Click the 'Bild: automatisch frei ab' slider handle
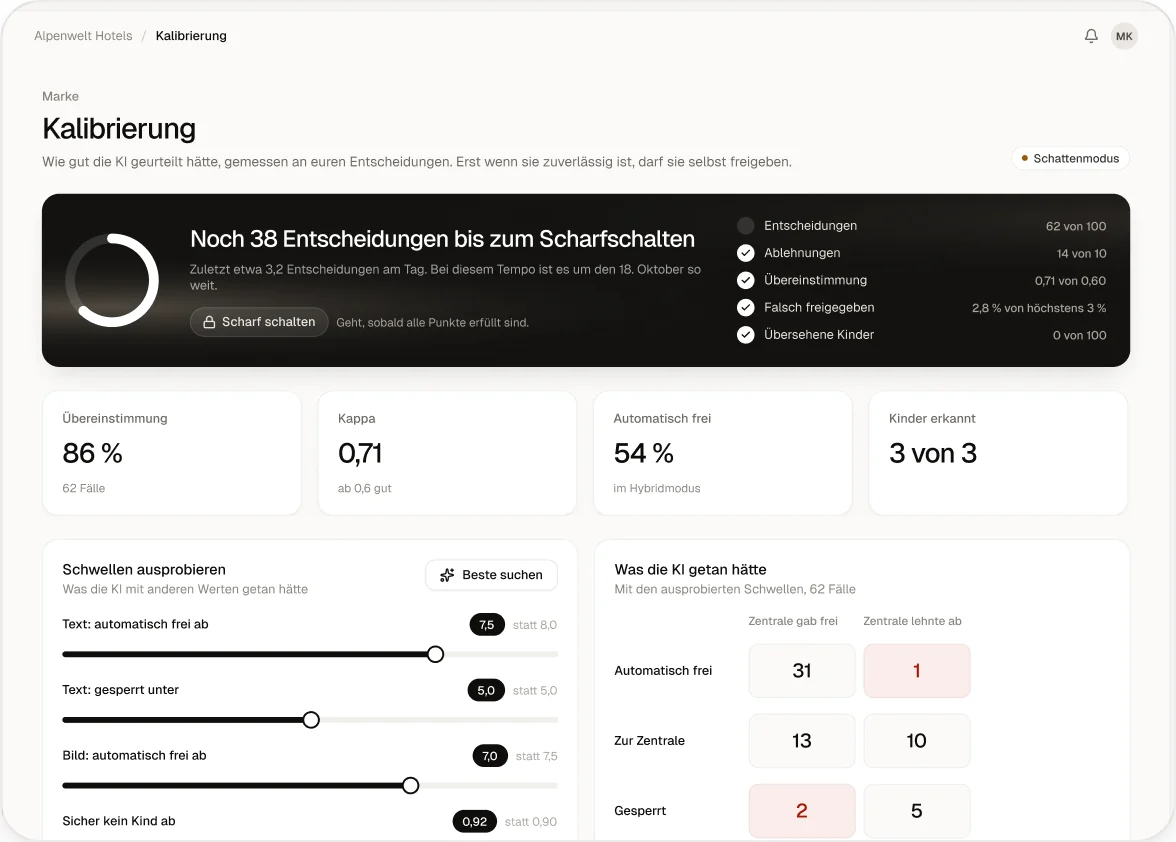1176x842 pixels. pyautogui.click(x=410, y=786)
